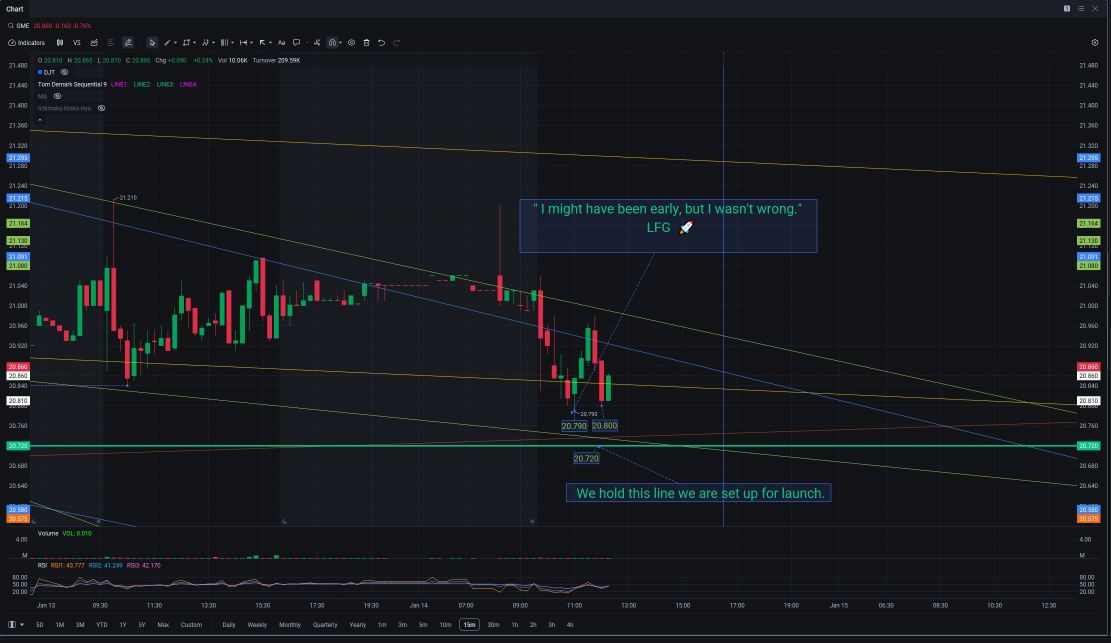The image size is (1111, 643).
Task: Open the VS compare tool
Action: coord(77,43)
